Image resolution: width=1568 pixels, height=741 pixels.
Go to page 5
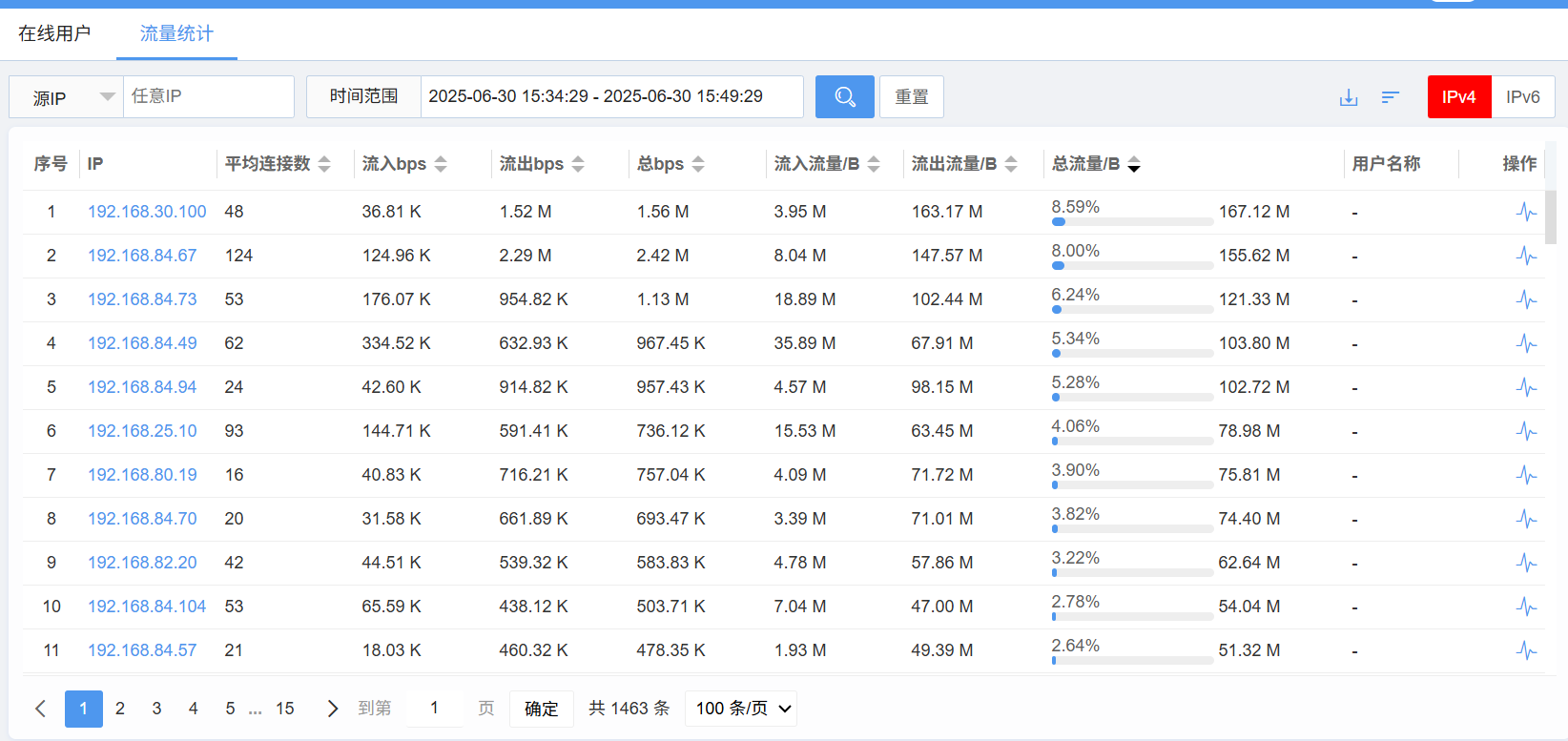pyautogui.click(x=230, y=709)
